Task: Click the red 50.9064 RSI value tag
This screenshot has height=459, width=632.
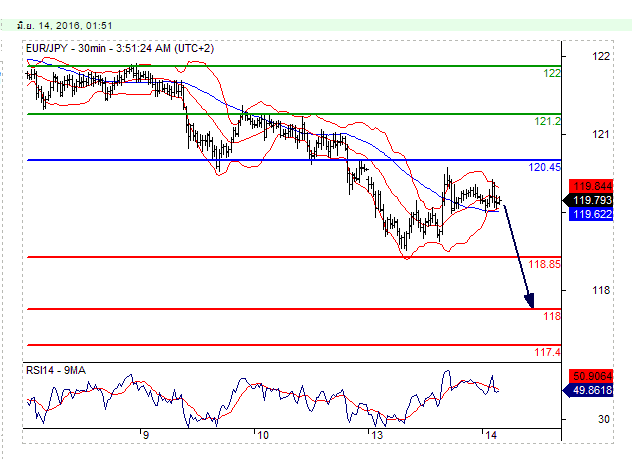Action: (x=591, y=376)
